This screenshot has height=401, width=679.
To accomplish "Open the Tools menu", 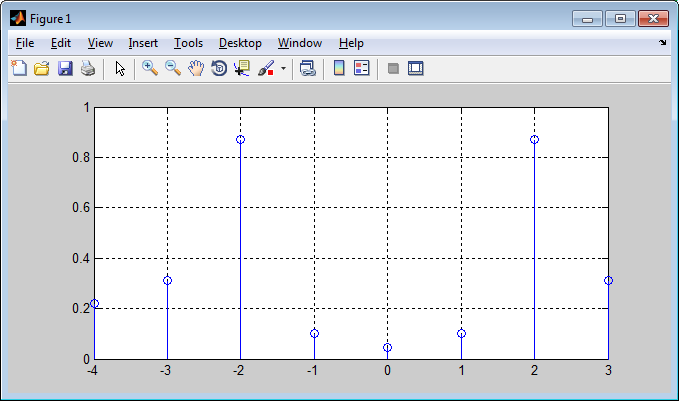I will tap(188, 43).
